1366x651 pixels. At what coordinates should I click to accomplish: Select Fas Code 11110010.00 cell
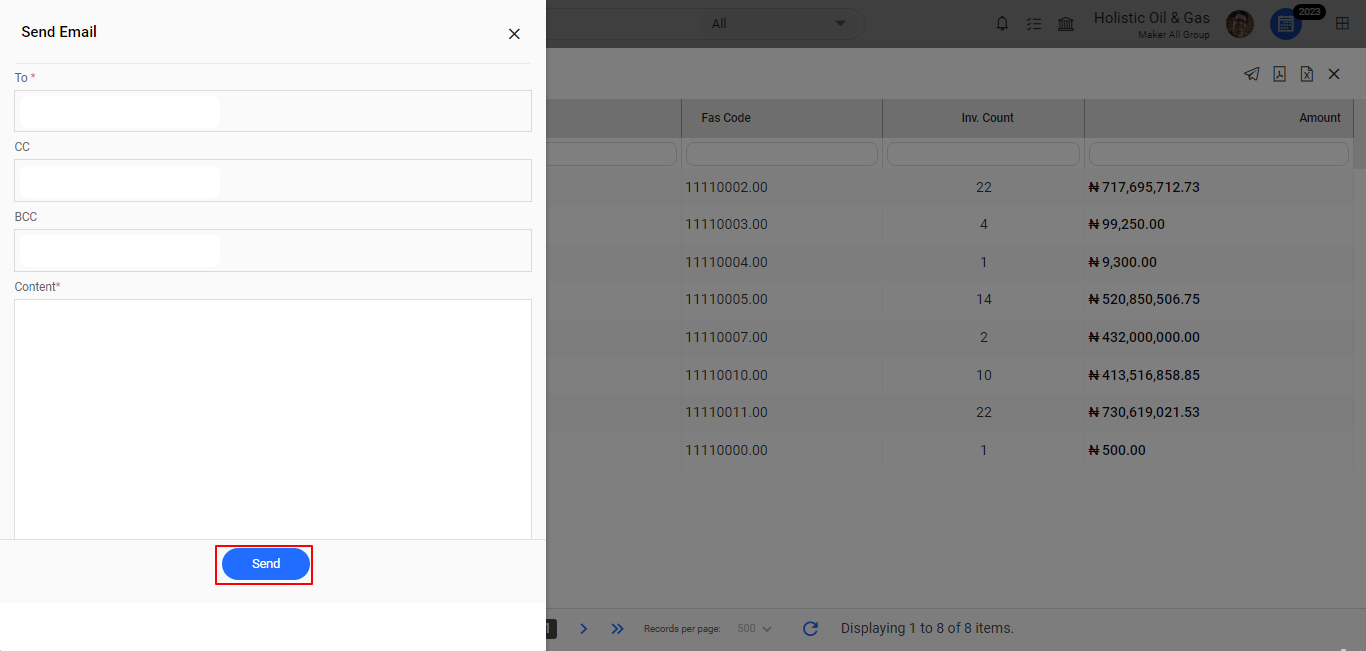tap(782, 375)
